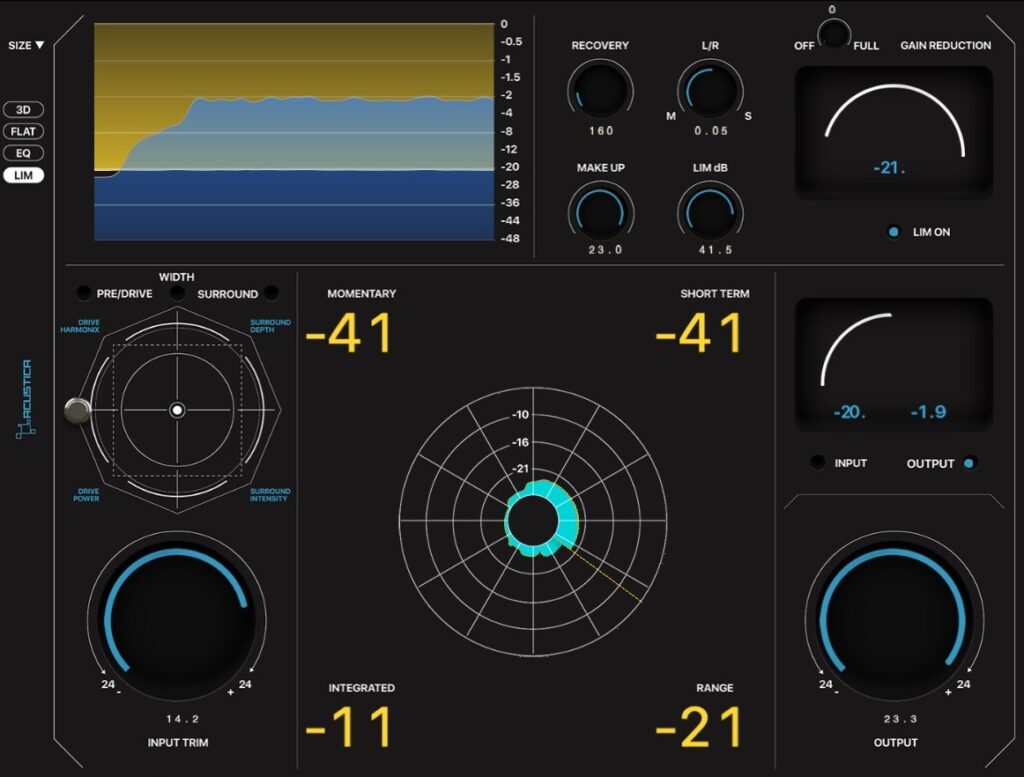Toggle the PRE/DRIVE mode

84,293
